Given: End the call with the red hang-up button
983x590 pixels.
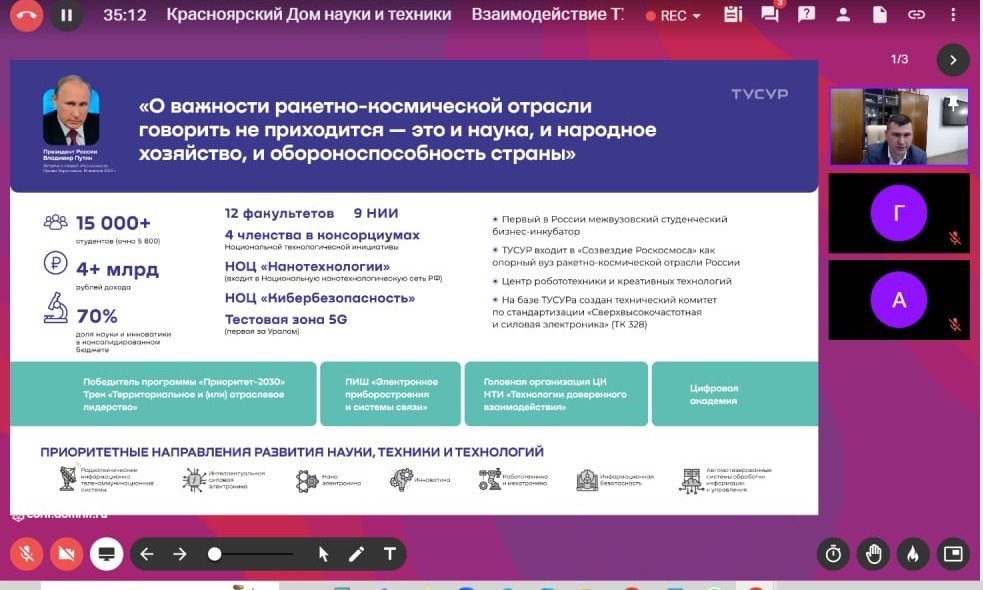Looking at the screenshot, I should click(x=26, y=15).
